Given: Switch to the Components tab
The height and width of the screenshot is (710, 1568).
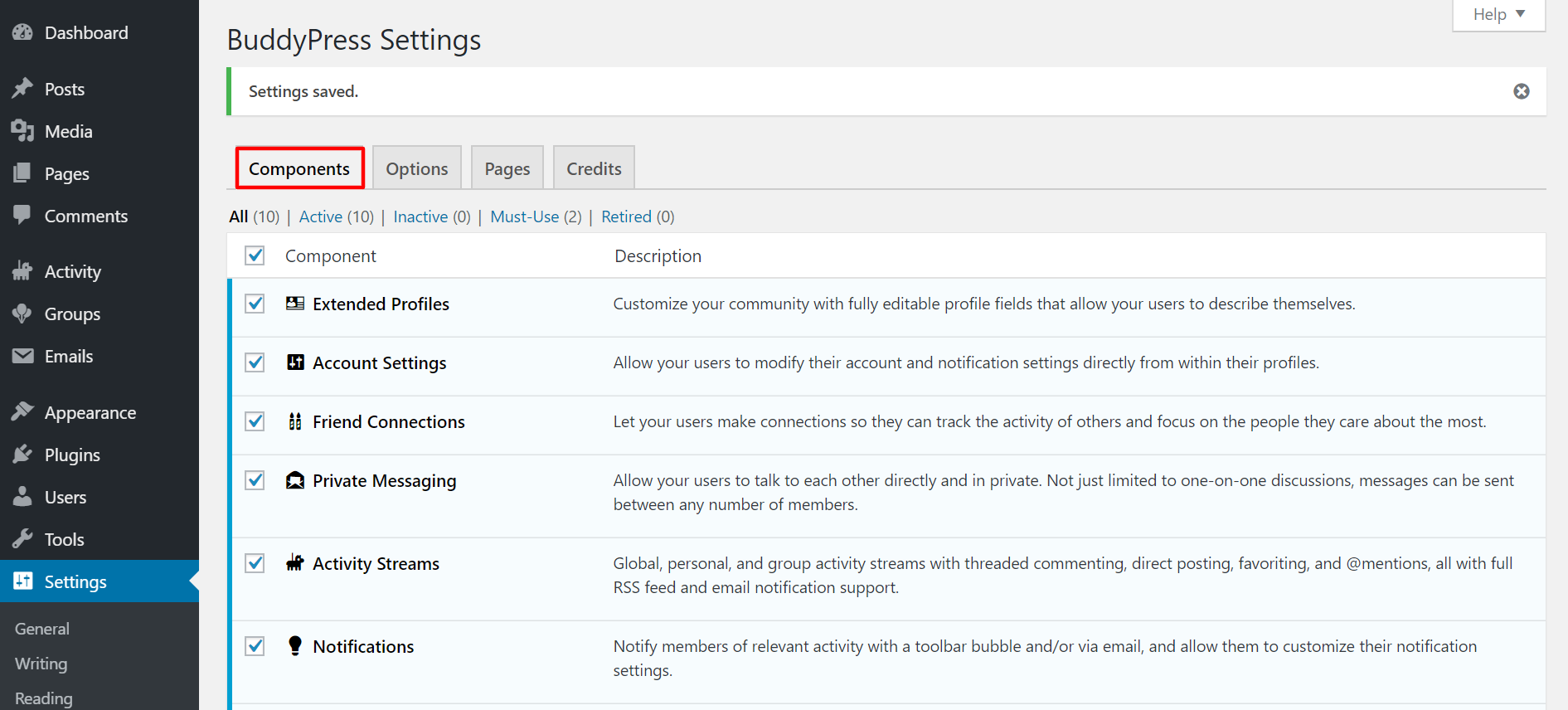Looking at the screenshot, I should pyautogui.click(x=299, y=168).
